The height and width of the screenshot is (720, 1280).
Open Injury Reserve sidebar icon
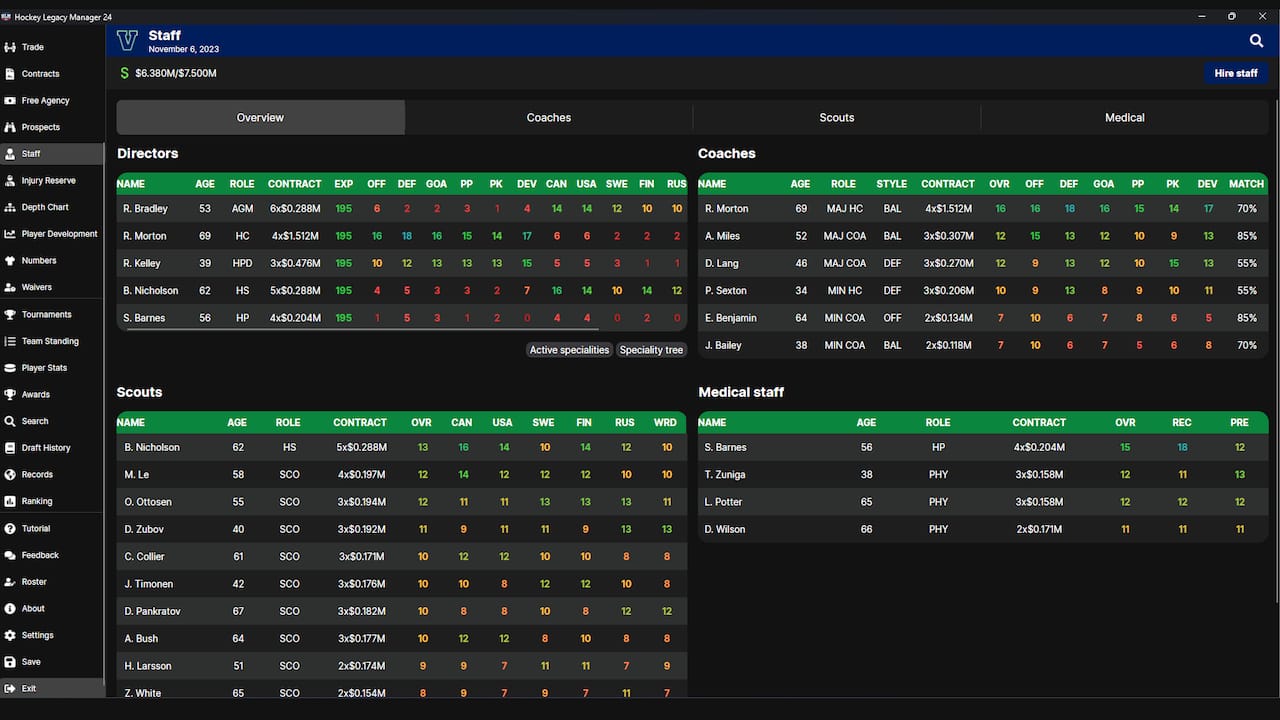coord(10,181)
